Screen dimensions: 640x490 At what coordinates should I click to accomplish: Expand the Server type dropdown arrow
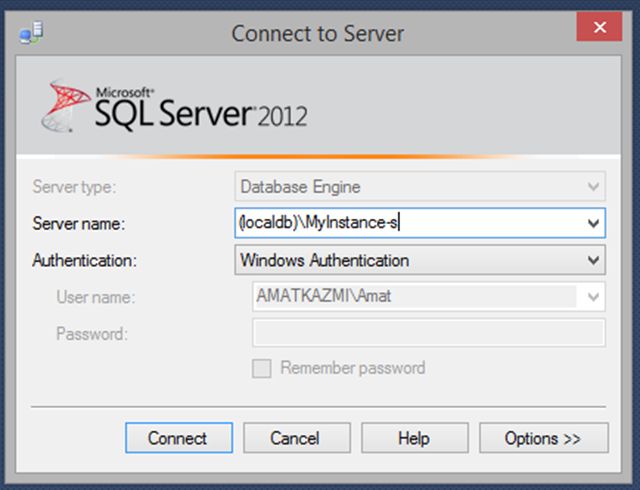click(594, 187)
